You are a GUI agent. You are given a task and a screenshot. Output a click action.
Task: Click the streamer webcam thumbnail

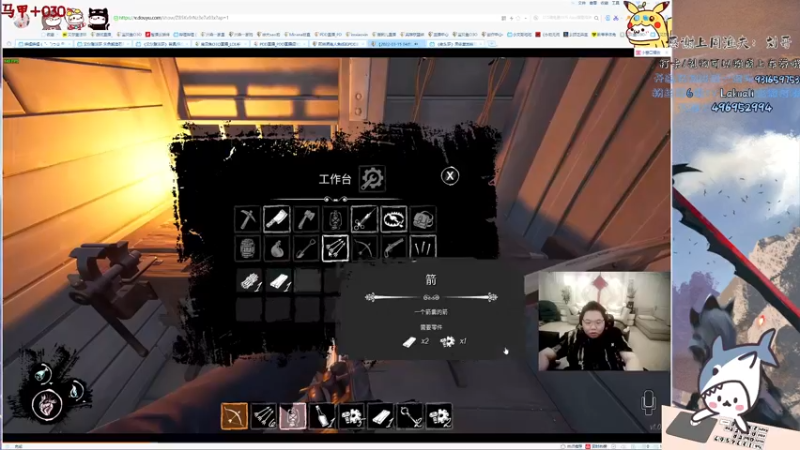point(604,321)
